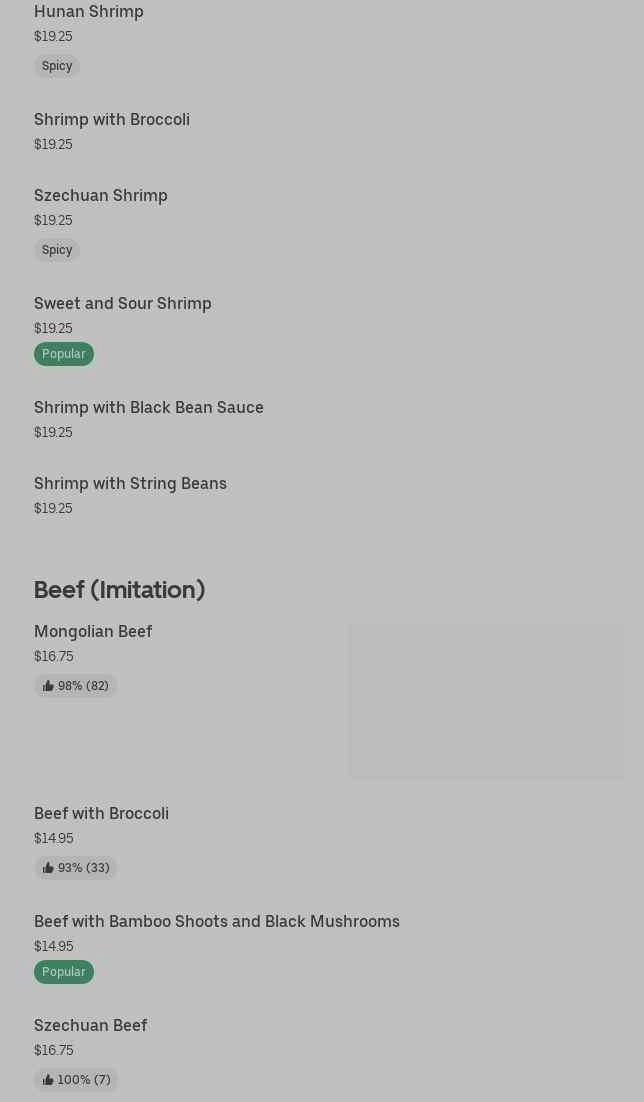This screenshot has height=1102, width=644.
Task: Click Popular badge under Bamboo Shoots beef
Action: [x=64, y=972]
